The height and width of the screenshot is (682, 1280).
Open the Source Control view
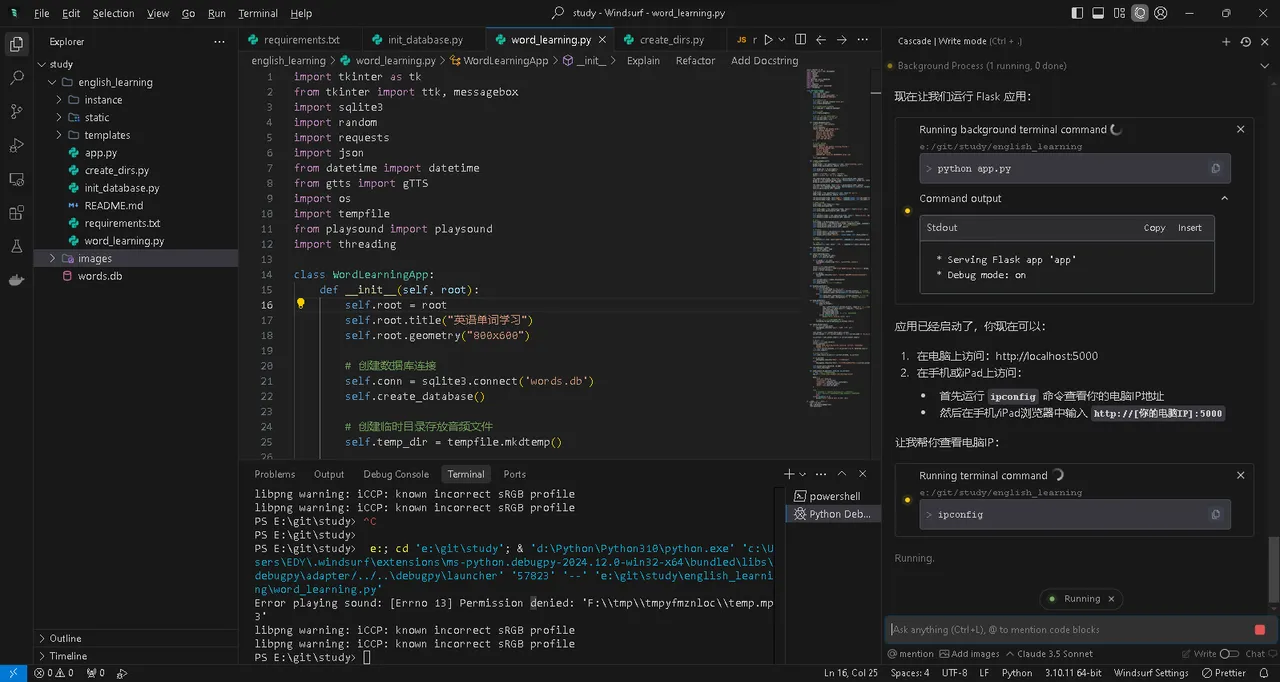pos(16,111)
